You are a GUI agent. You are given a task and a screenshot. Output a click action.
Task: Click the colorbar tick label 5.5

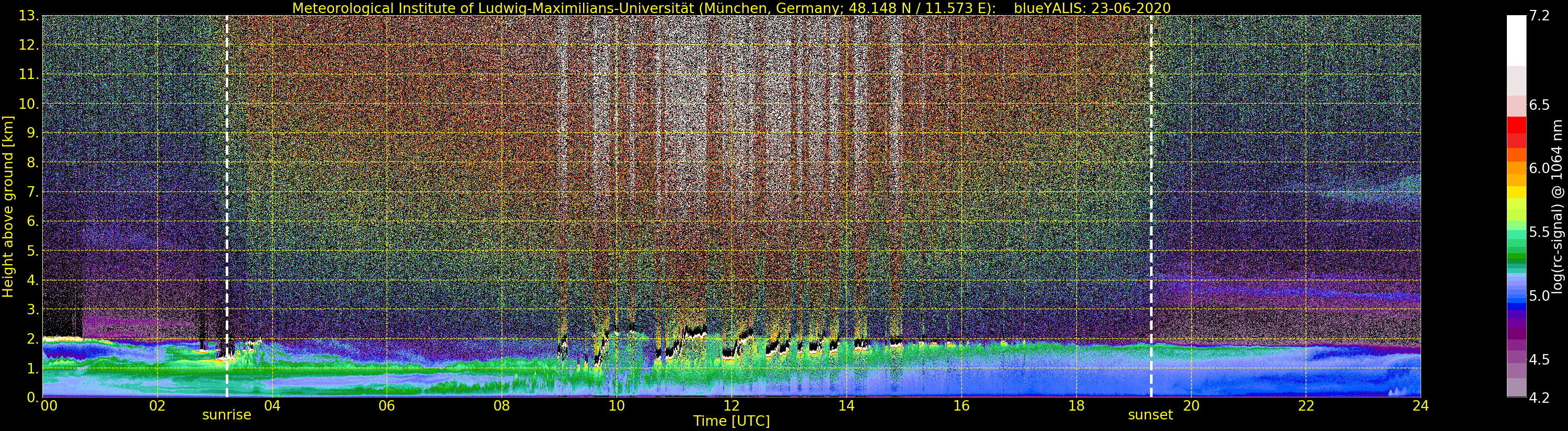1539,232
